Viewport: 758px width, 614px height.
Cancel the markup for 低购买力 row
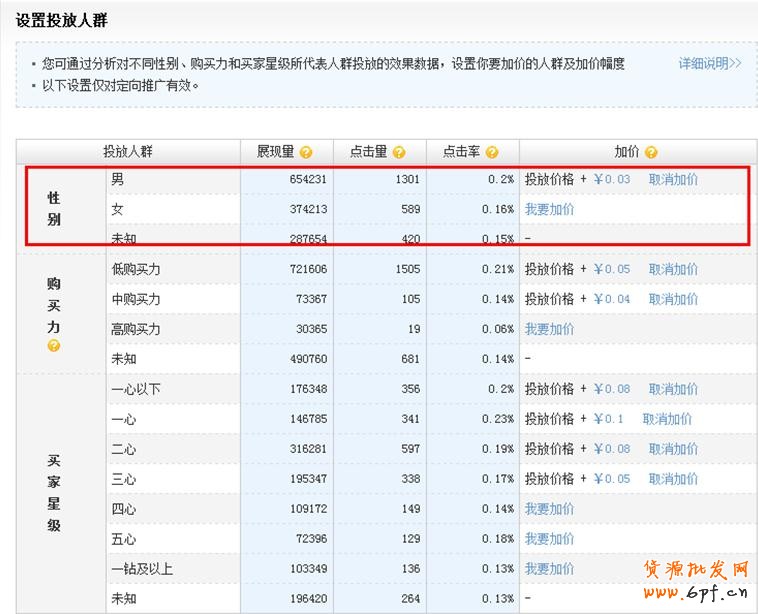click(x=673, y=270)
